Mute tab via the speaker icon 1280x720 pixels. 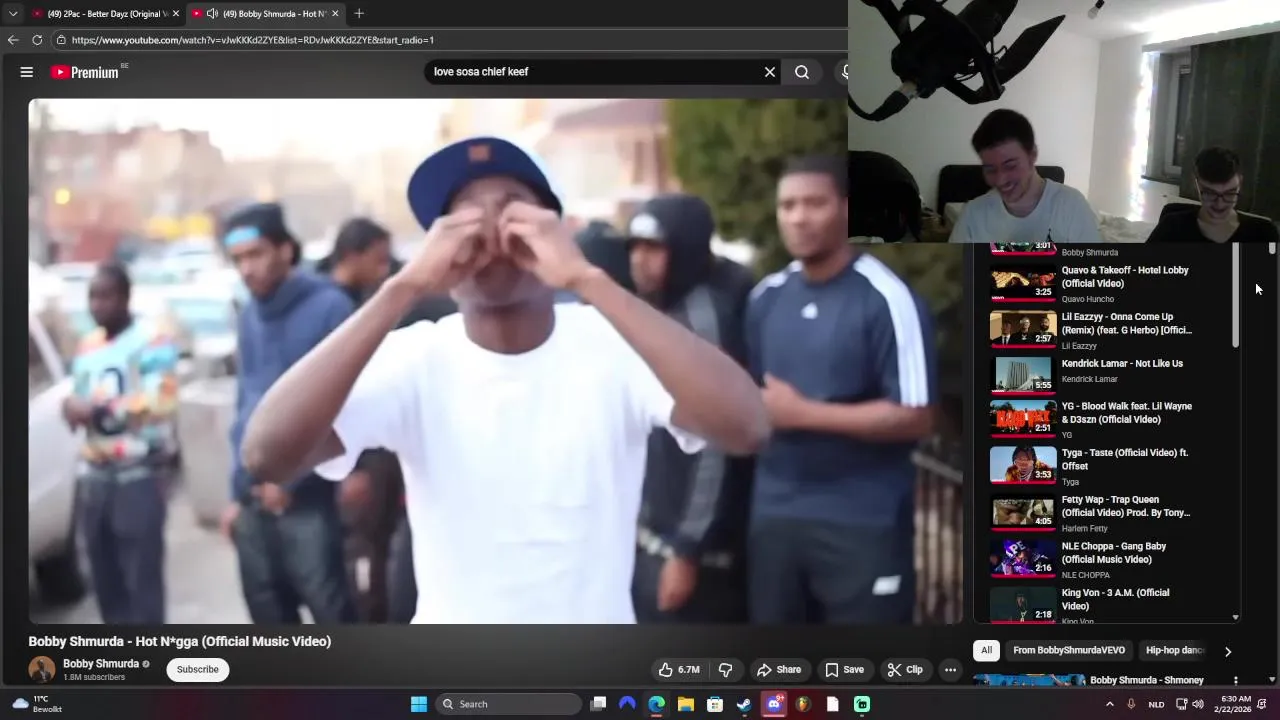pos(212,14)
